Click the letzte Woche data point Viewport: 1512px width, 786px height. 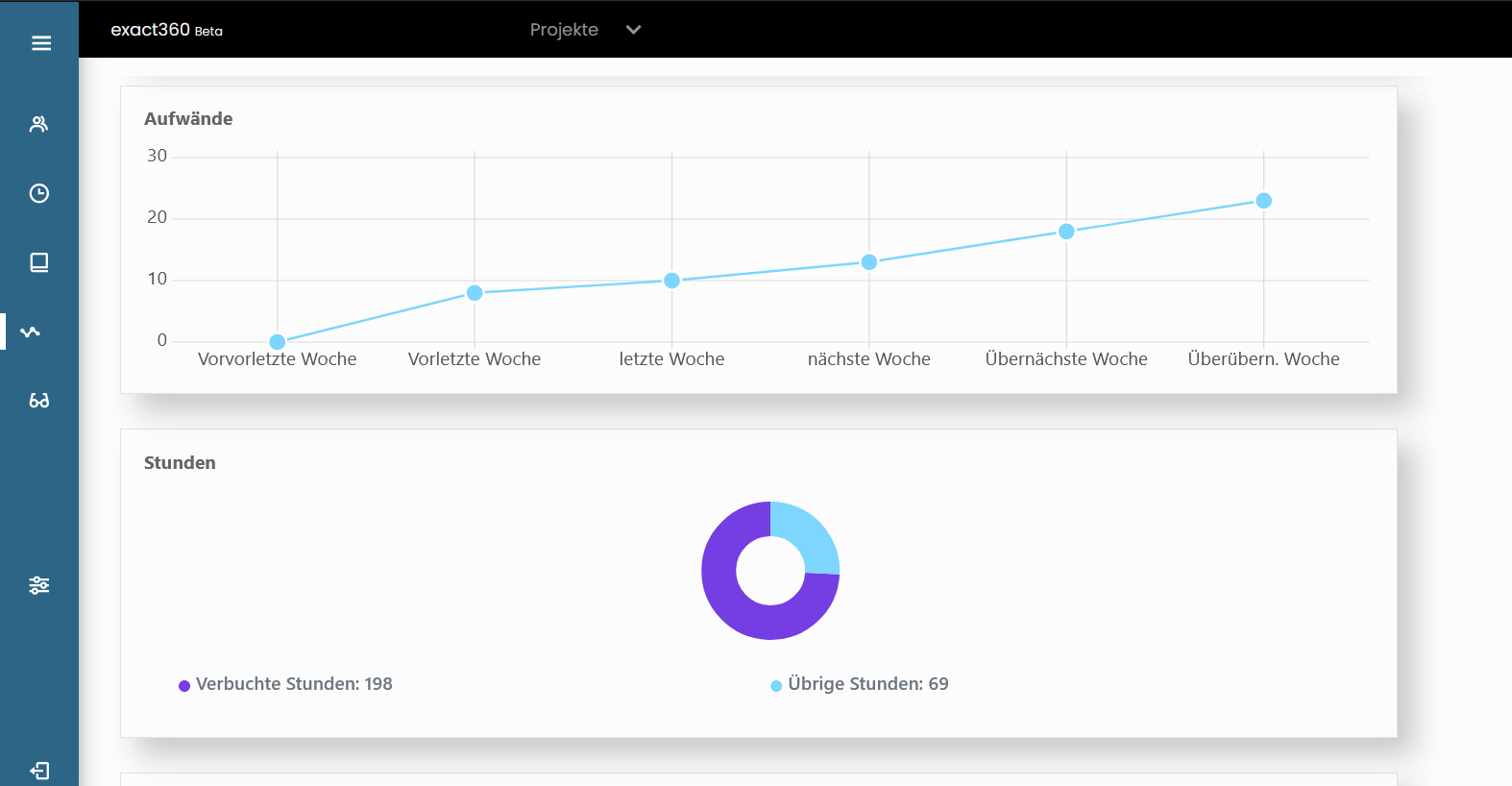click(x=671, y=281)
